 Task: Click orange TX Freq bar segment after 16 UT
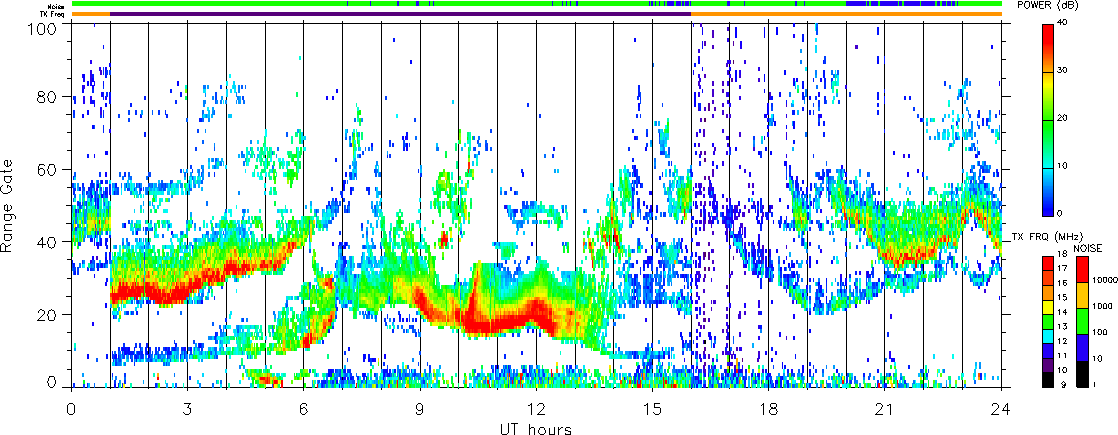(846, 14)
